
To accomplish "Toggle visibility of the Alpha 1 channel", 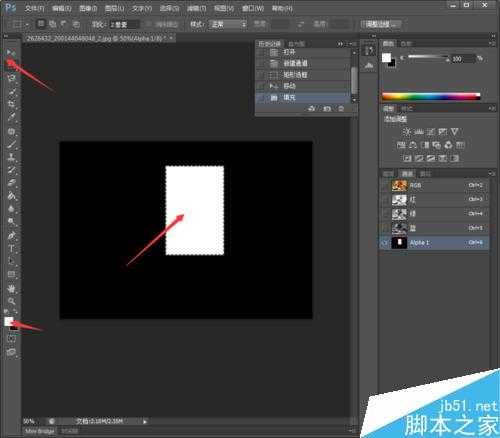I will click(384, 243).
